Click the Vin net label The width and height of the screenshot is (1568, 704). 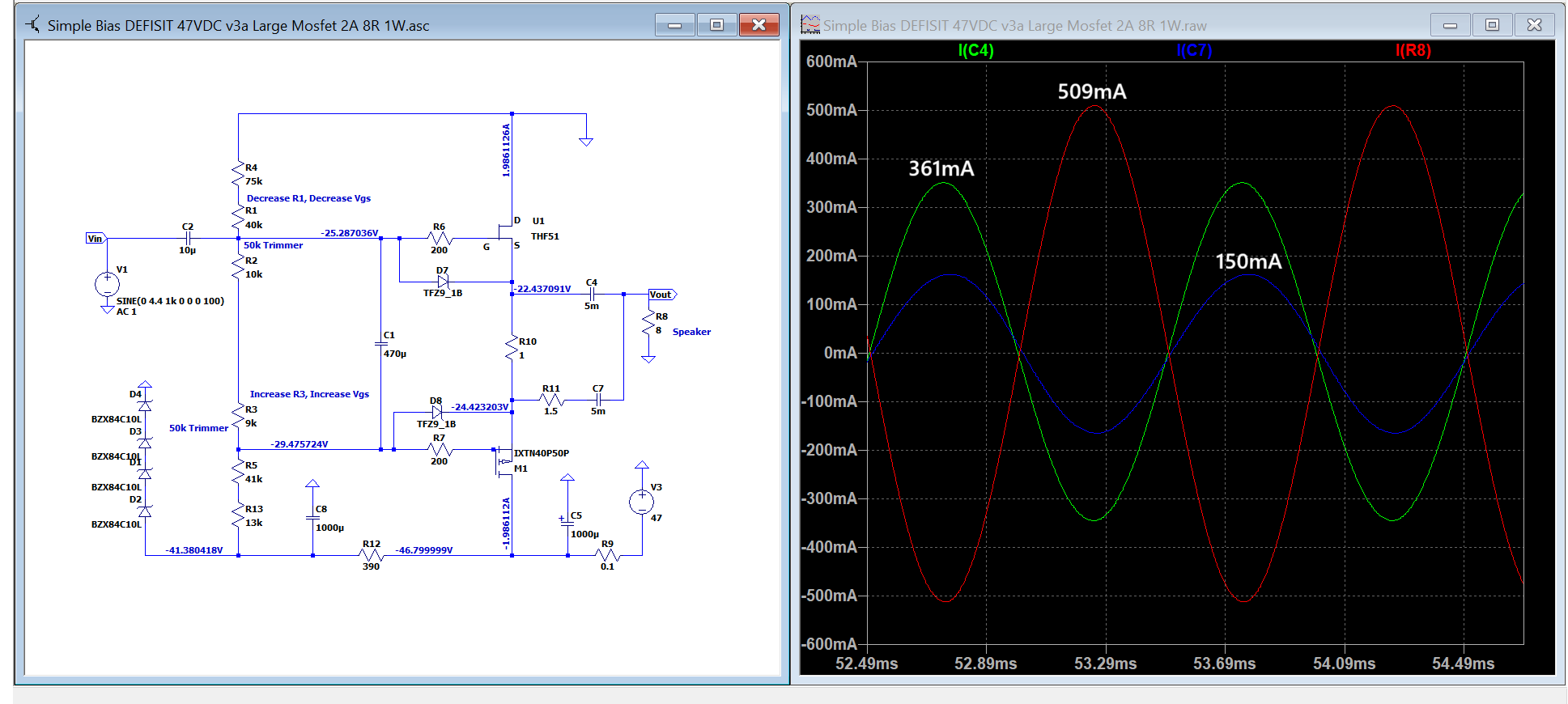[96, 238]
